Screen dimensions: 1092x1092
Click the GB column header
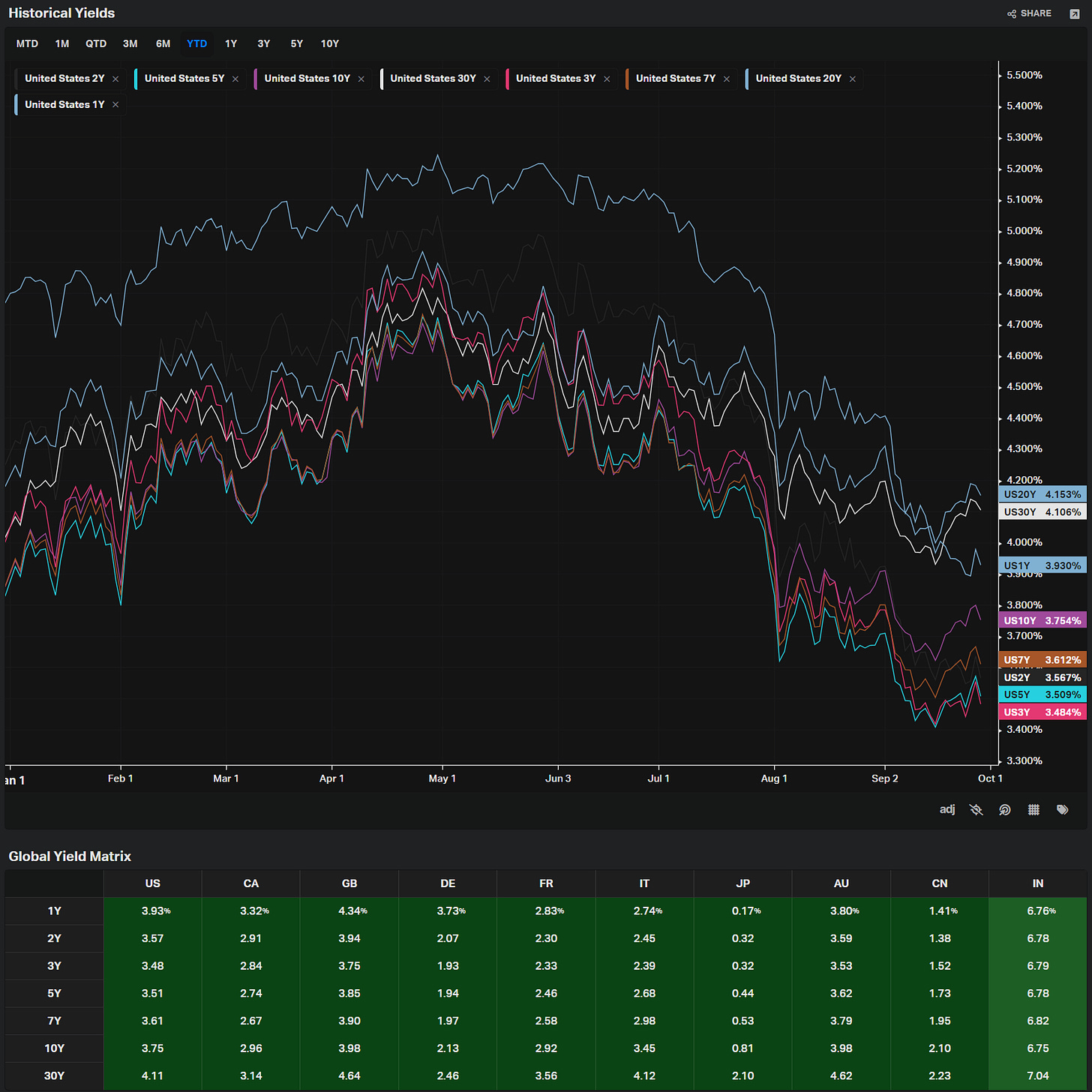(x=349, y=883)
